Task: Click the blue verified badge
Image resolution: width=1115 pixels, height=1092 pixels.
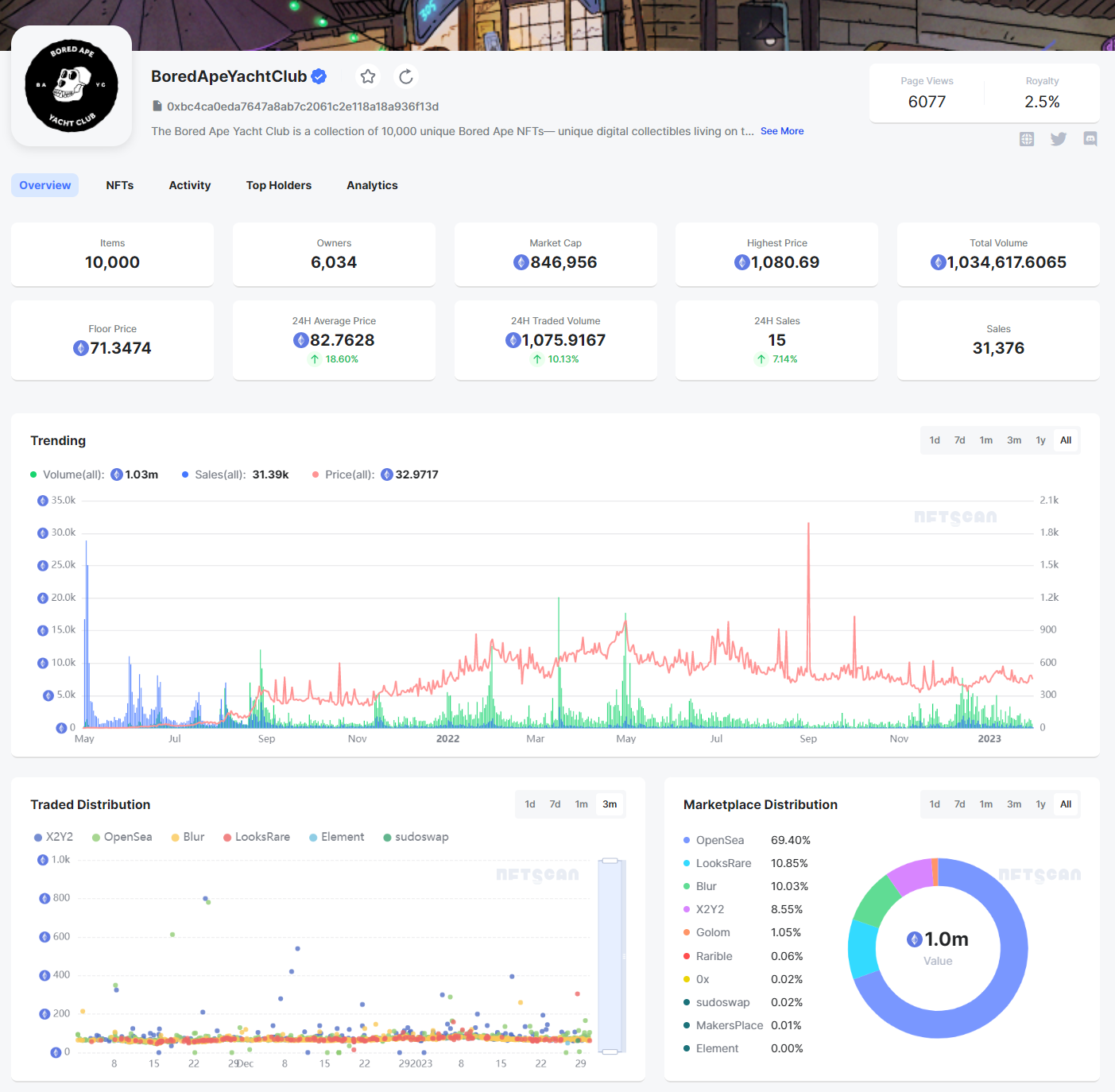Action: [x=319, y=76]
